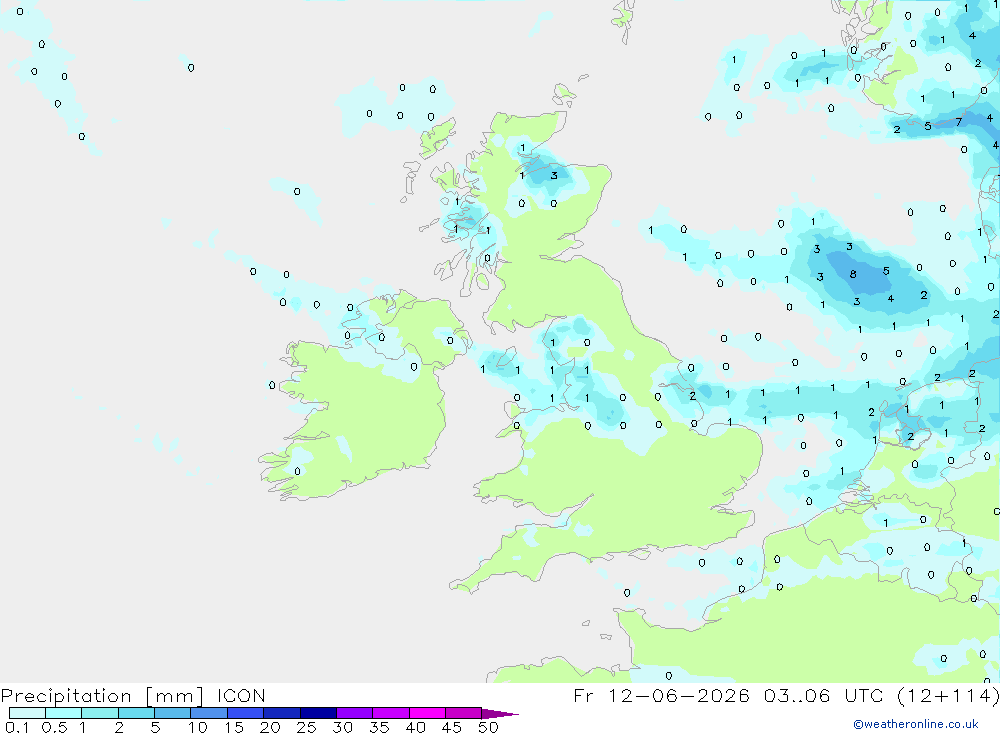Screen dimensions: 1000x733
Task: Click the '7' precipitation value near Norway
Action: pos(959,122)
